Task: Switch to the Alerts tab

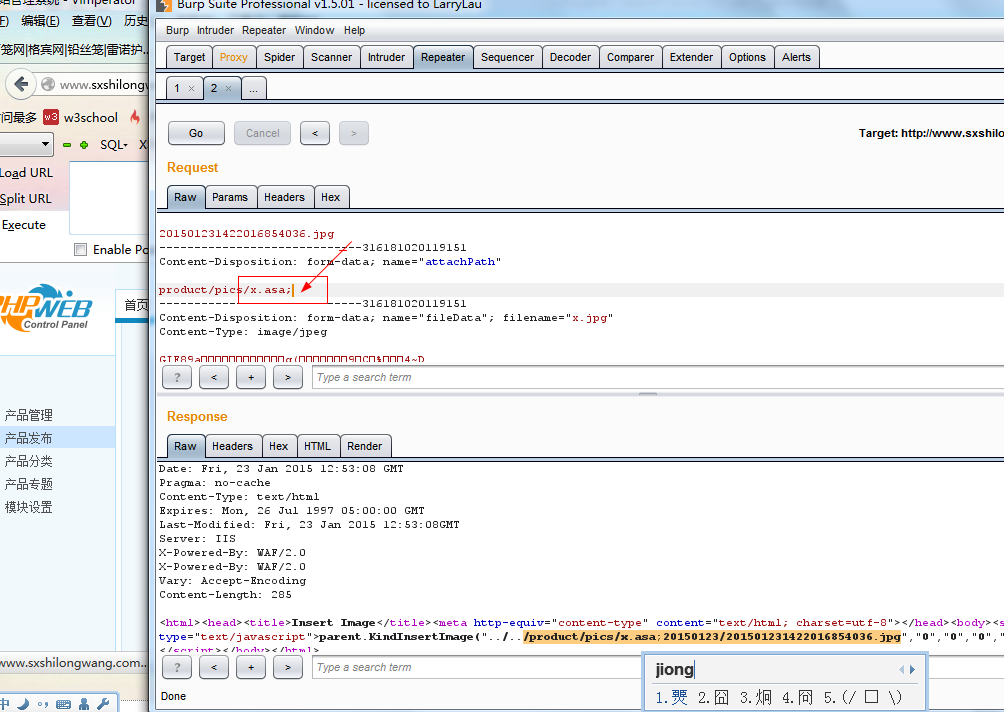Action: [x=797, y=57]
